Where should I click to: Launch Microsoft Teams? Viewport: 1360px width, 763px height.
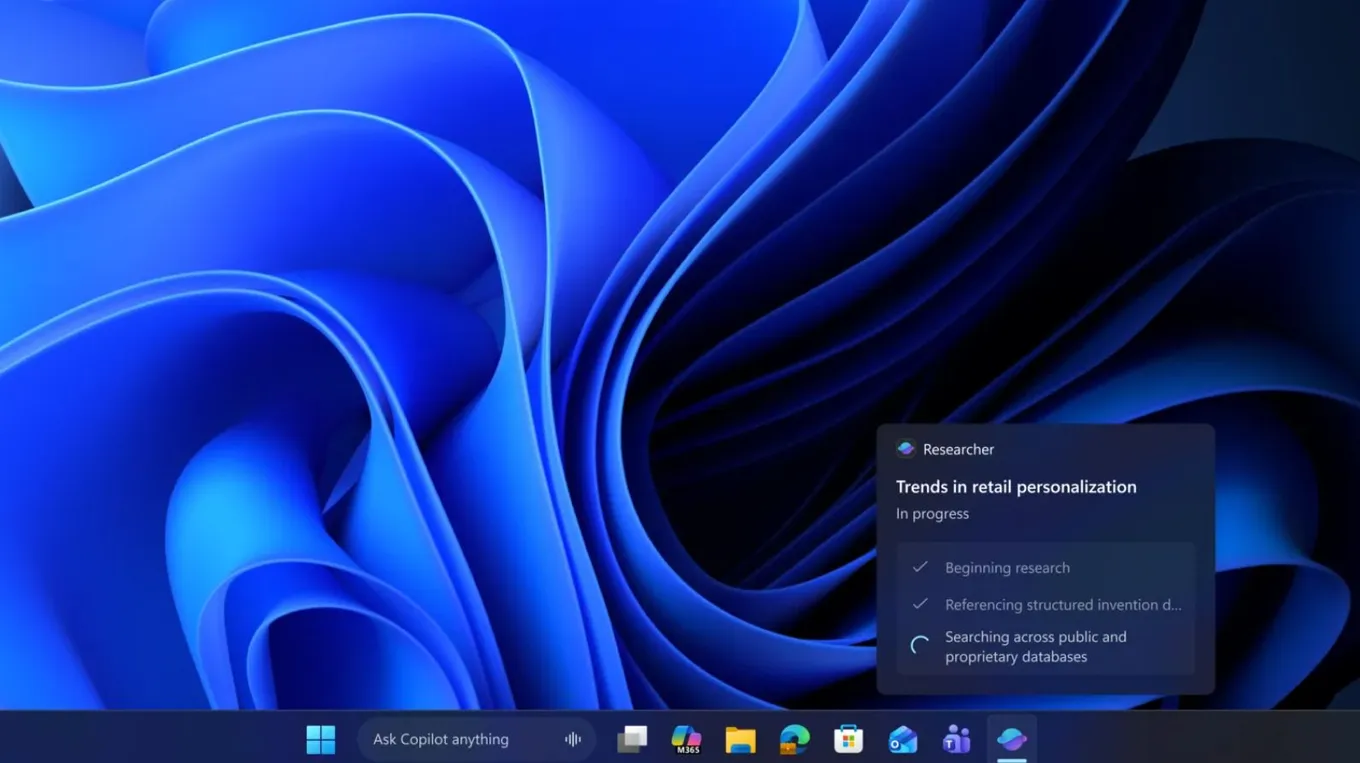coord(956,739)
